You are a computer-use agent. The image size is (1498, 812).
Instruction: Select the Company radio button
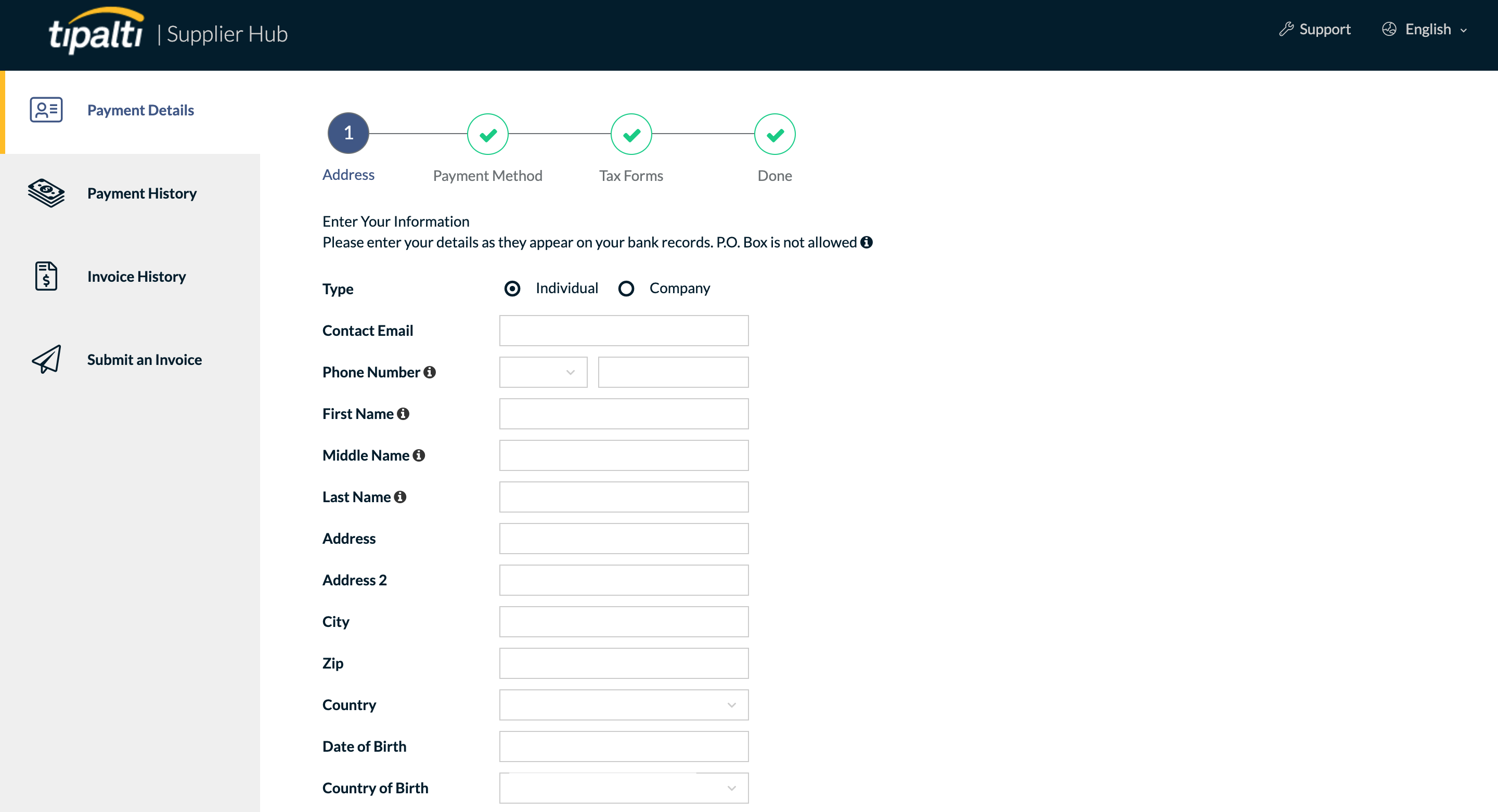626,289
